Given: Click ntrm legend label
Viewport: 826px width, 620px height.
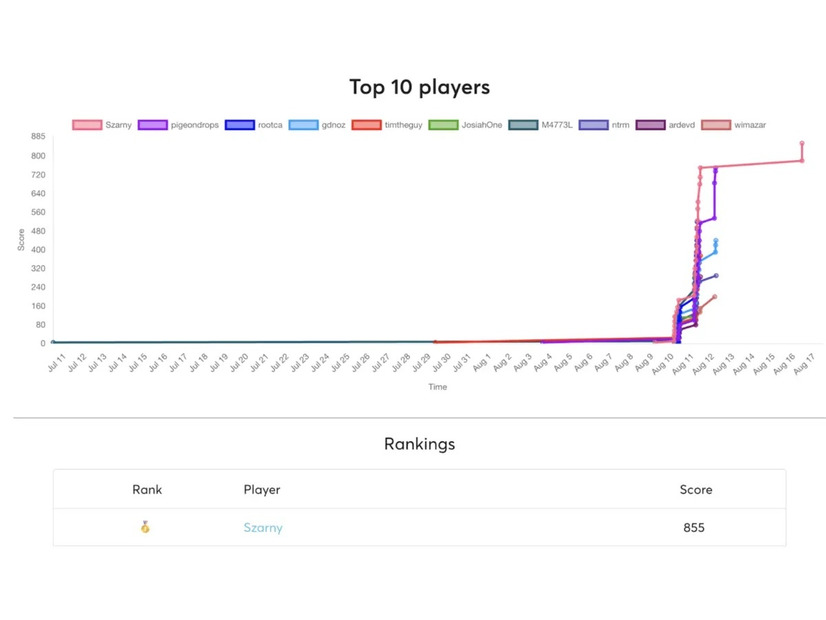Looking at the screenshot, I should pos(620,125).
